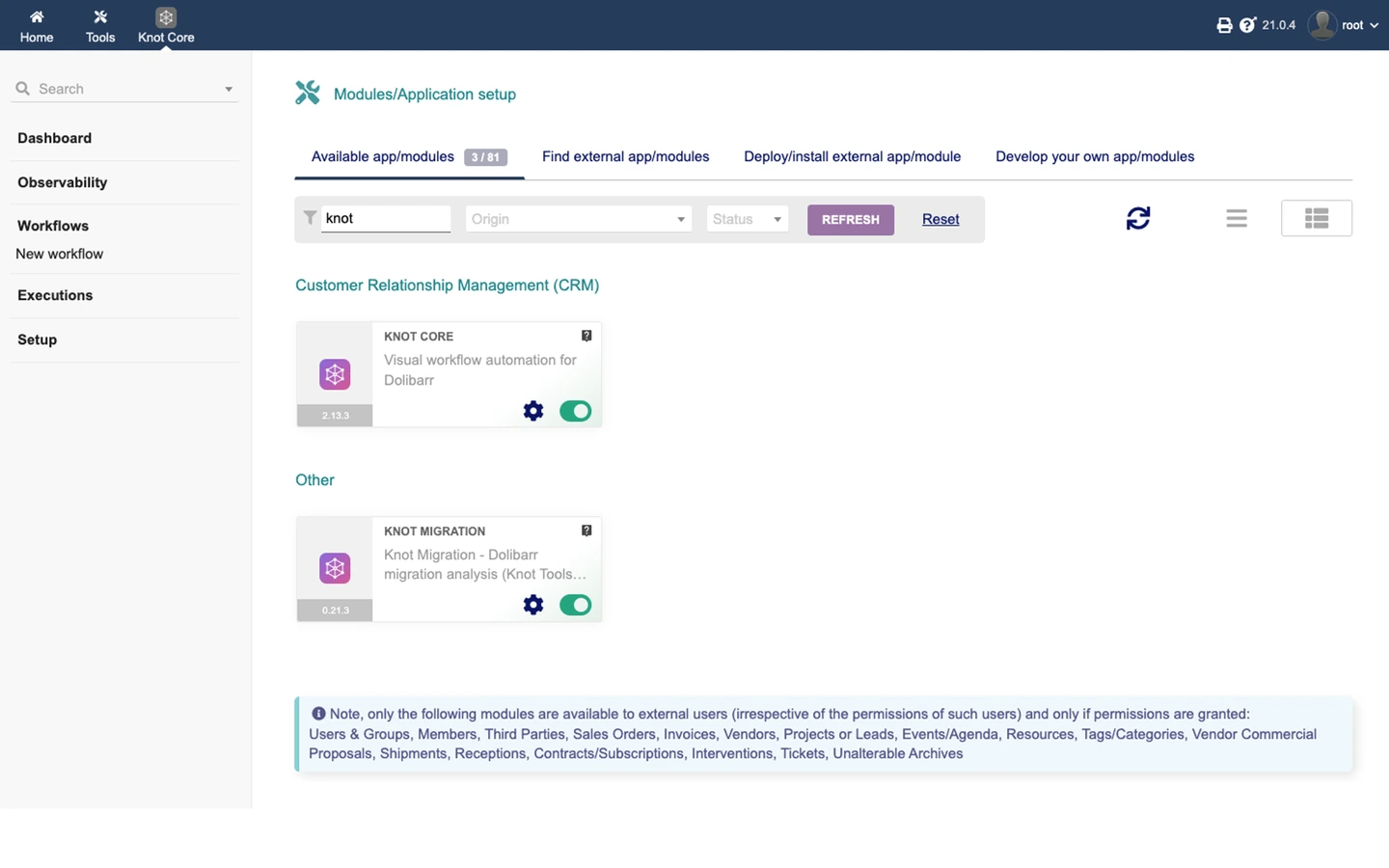
Task: Open the help icon beside version number
Action: 1247,25
